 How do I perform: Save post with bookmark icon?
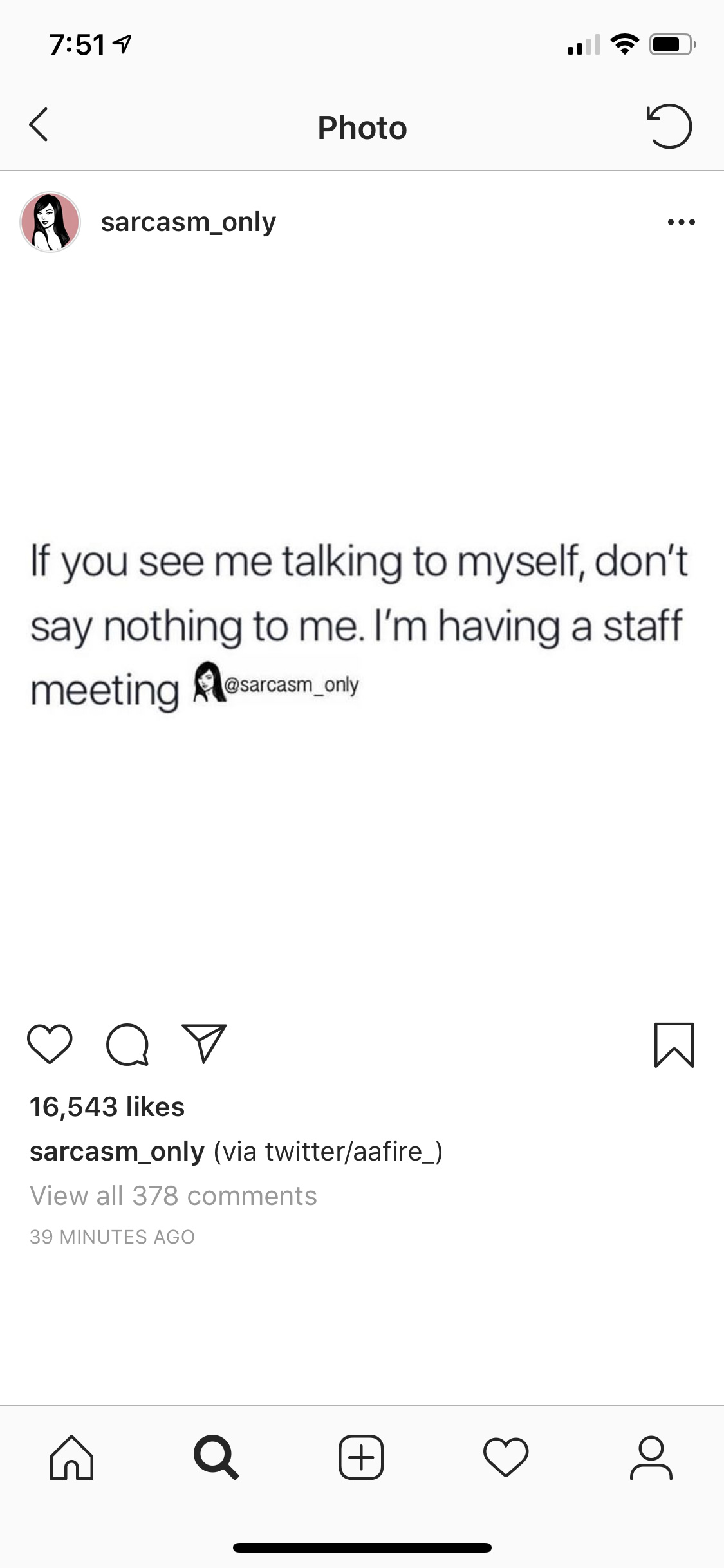tap(674, 1045)
